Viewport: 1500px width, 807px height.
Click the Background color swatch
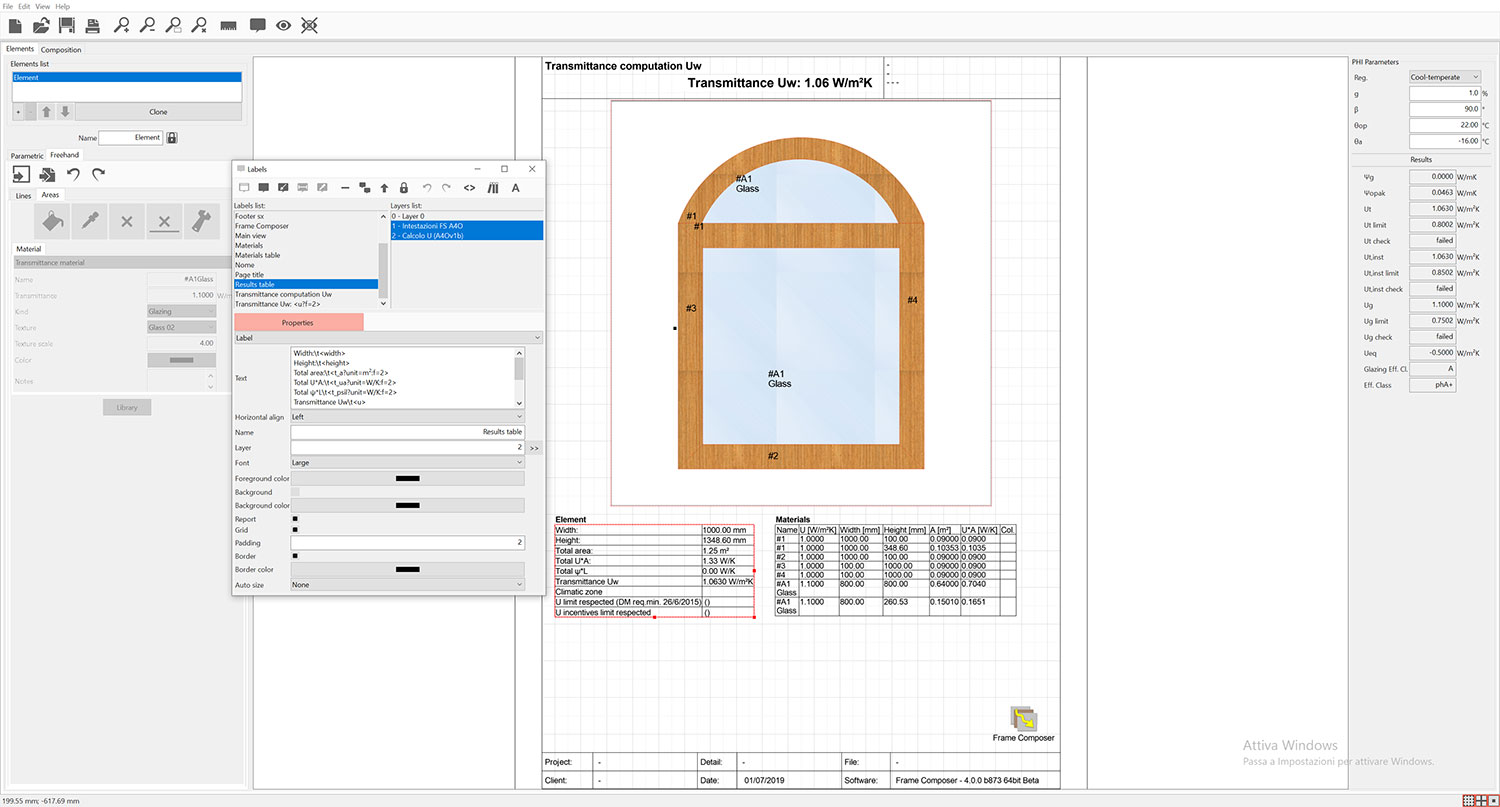point(408,506)
